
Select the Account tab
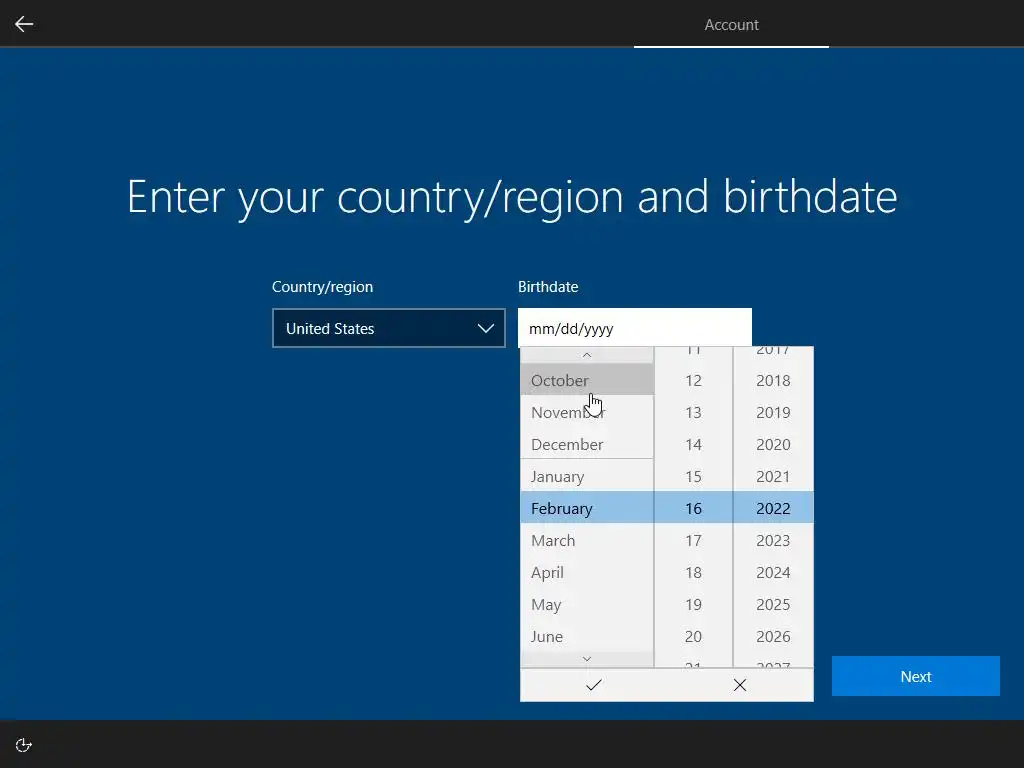[x=731, y=25]
